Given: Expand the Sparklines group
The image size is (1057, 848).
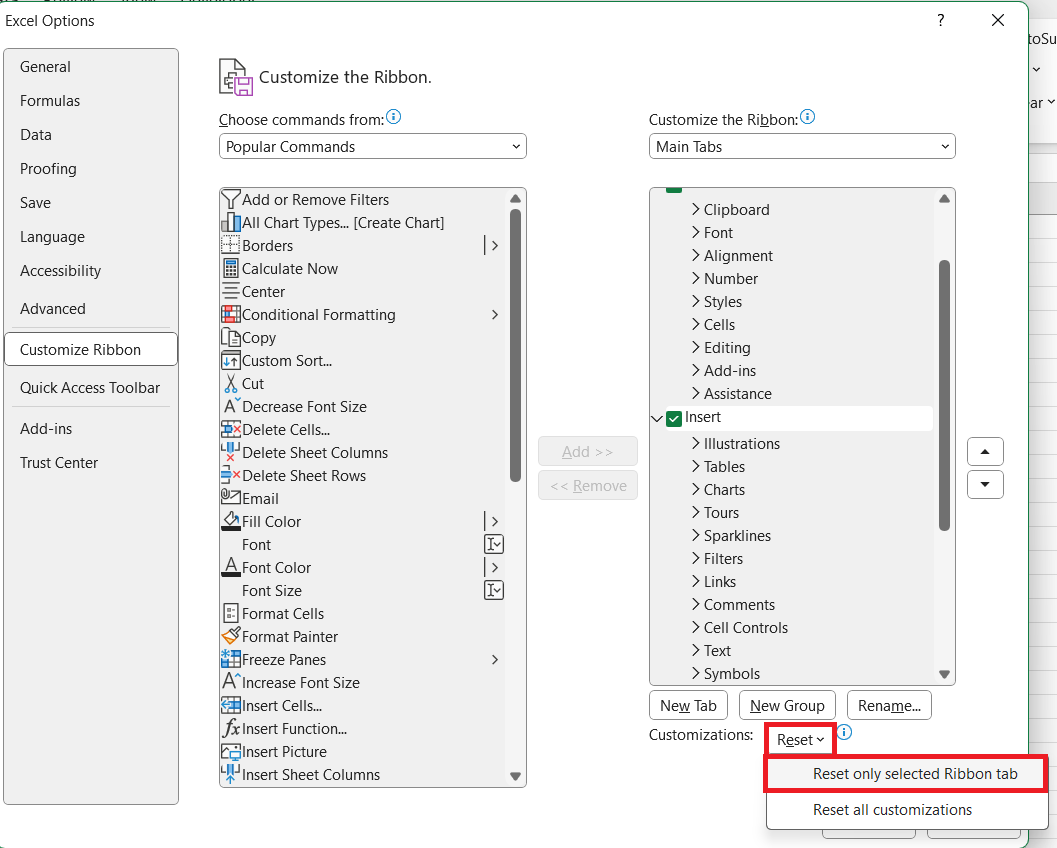Looking at the screenshot, I should coord(696,535).
